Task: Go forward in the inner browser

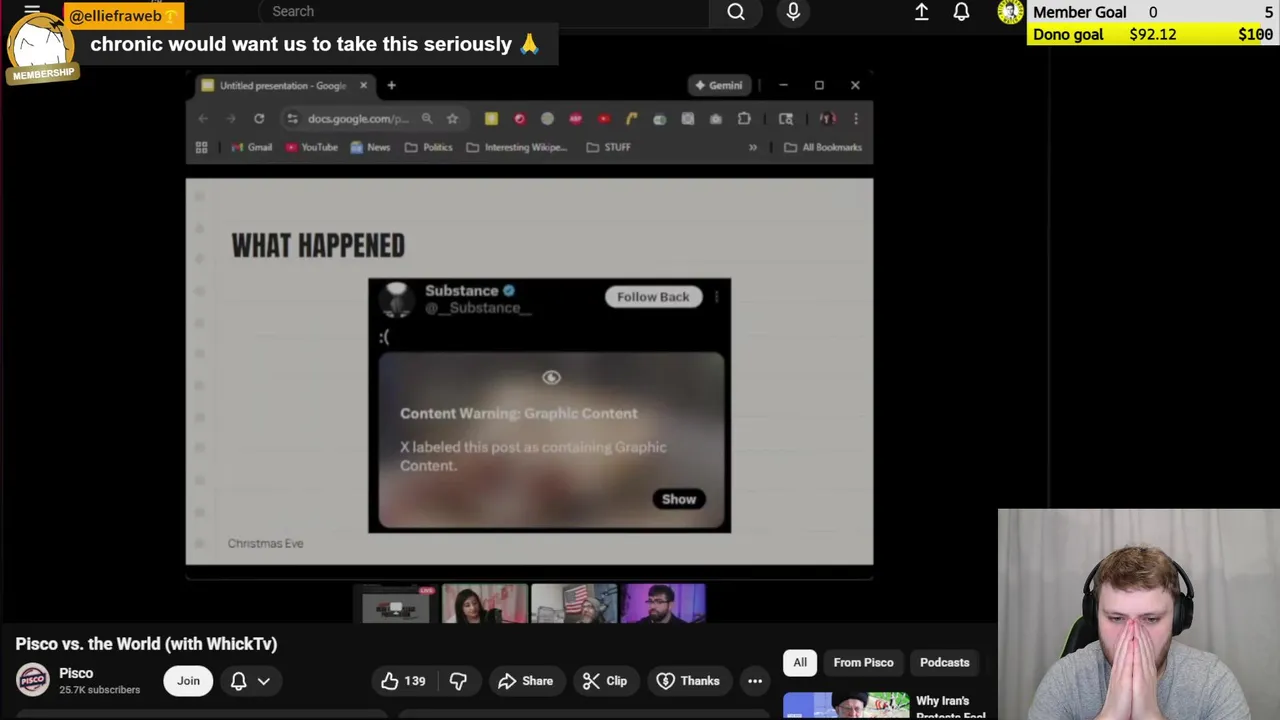Action: 231,119
